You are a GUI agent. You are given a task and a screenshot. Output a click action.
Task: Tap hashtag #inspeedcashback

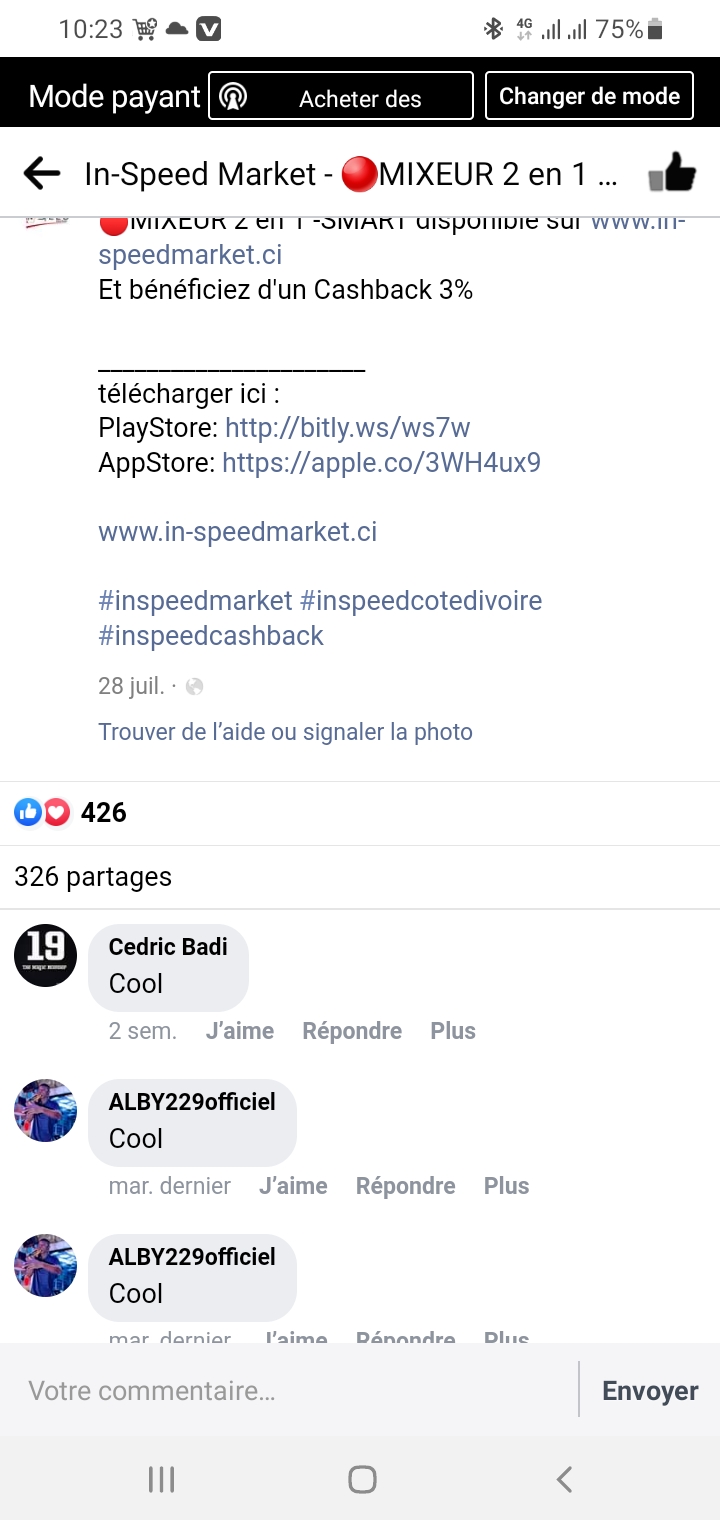(211, 636)
